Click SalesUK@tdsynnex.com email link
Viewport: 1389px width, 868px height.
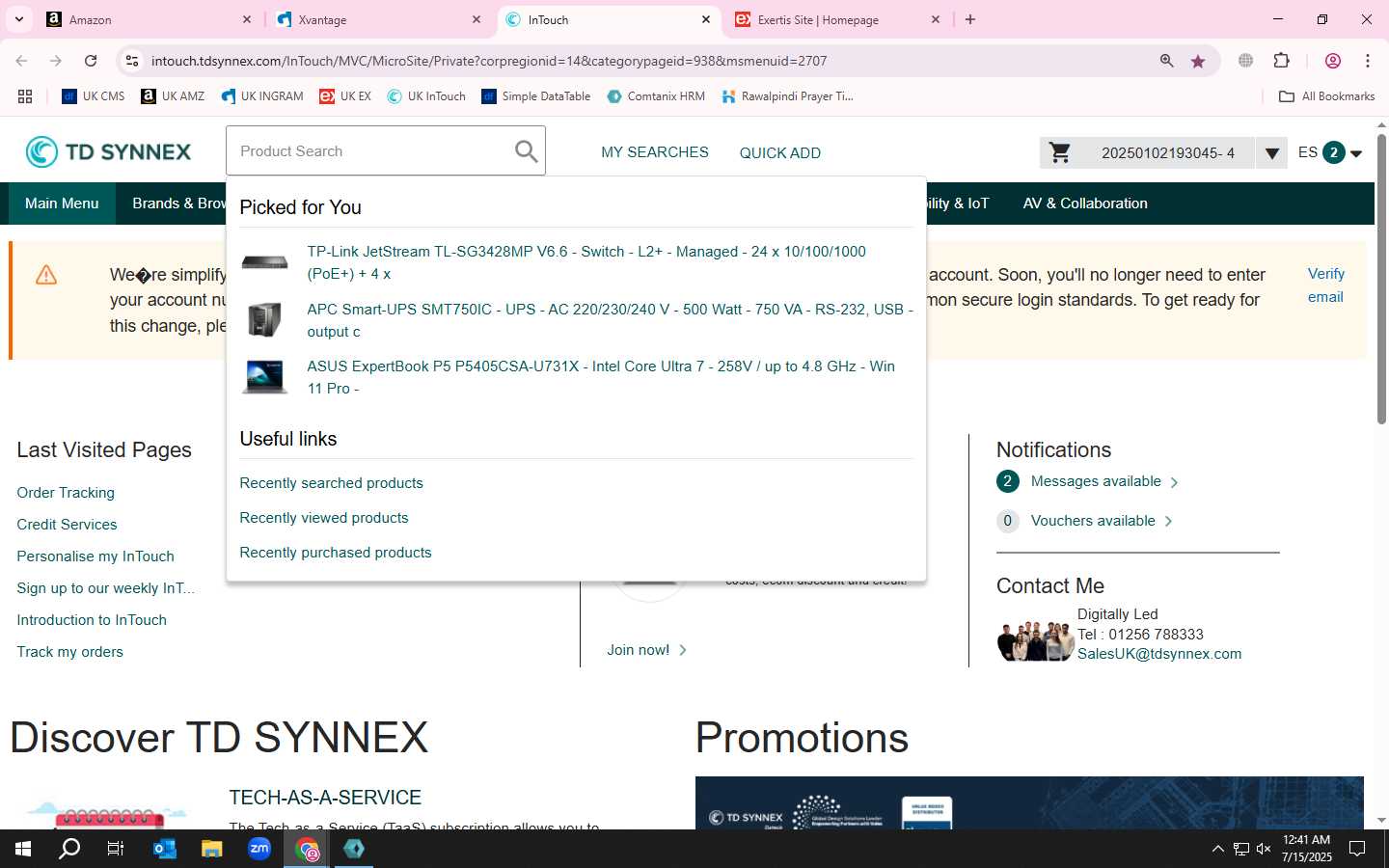(x=1159, y=654)
